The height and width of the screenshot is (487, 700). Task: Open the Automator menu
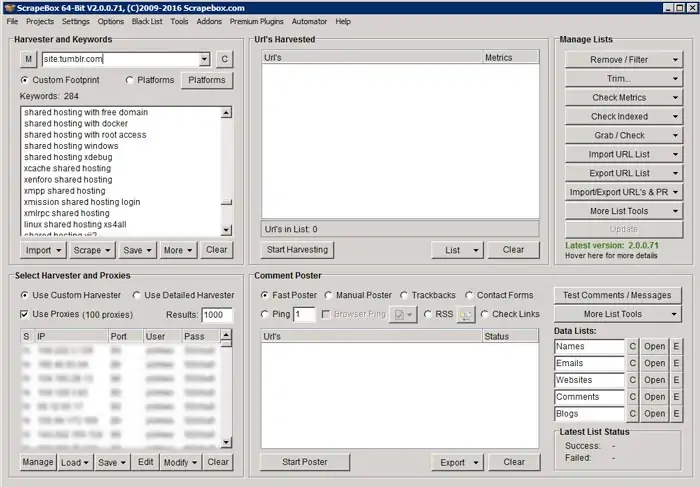309,21
